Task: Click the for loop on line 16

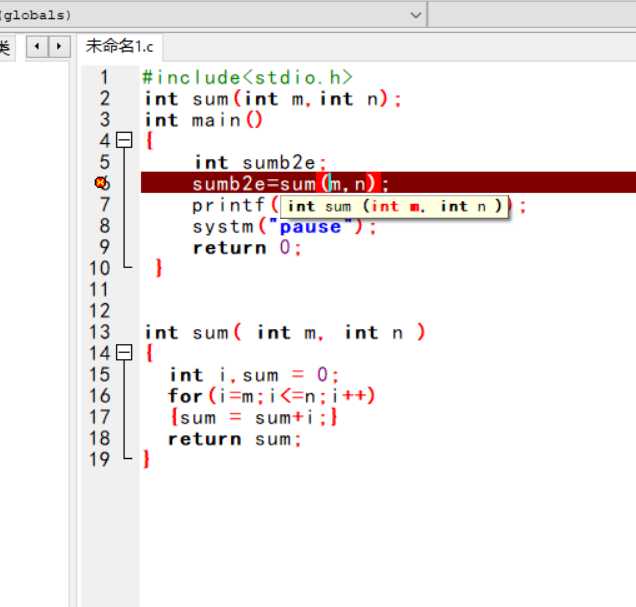Action: pyautogui.click(x=272, y=396)
